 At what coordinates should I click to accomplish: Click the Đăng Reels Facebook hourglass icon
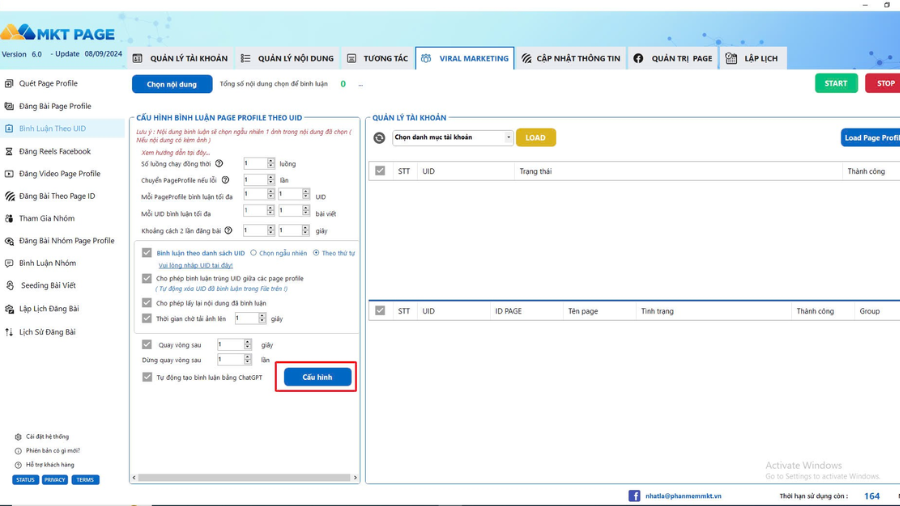point(10,151)
